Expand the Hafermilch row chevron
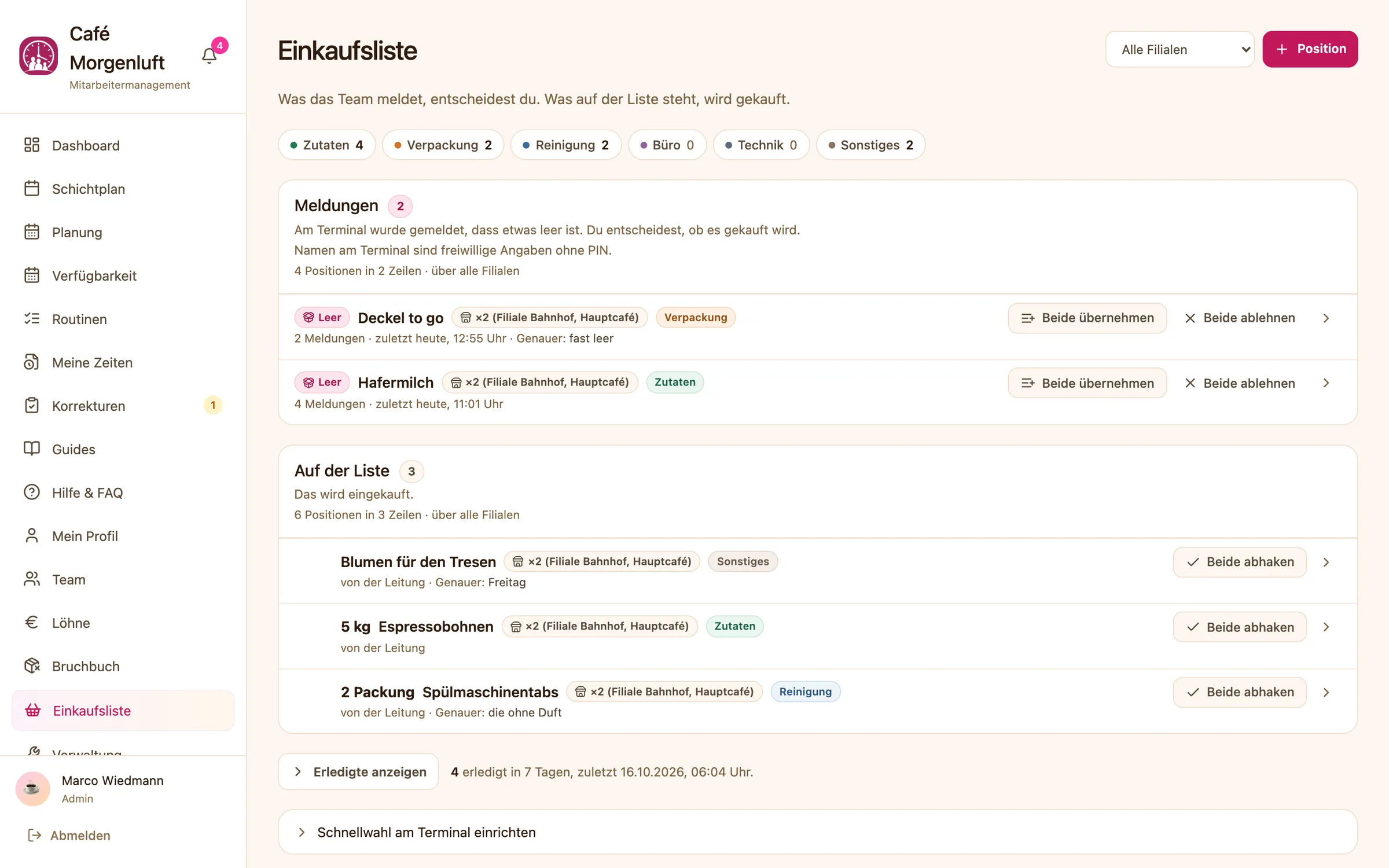The width and height of the screenshot is (1389, 868). click(1326, 383)
